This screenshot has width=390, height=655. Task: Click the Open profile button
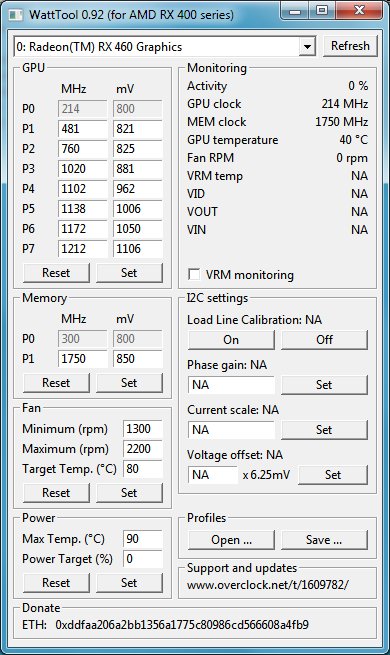tap(231, 540)
